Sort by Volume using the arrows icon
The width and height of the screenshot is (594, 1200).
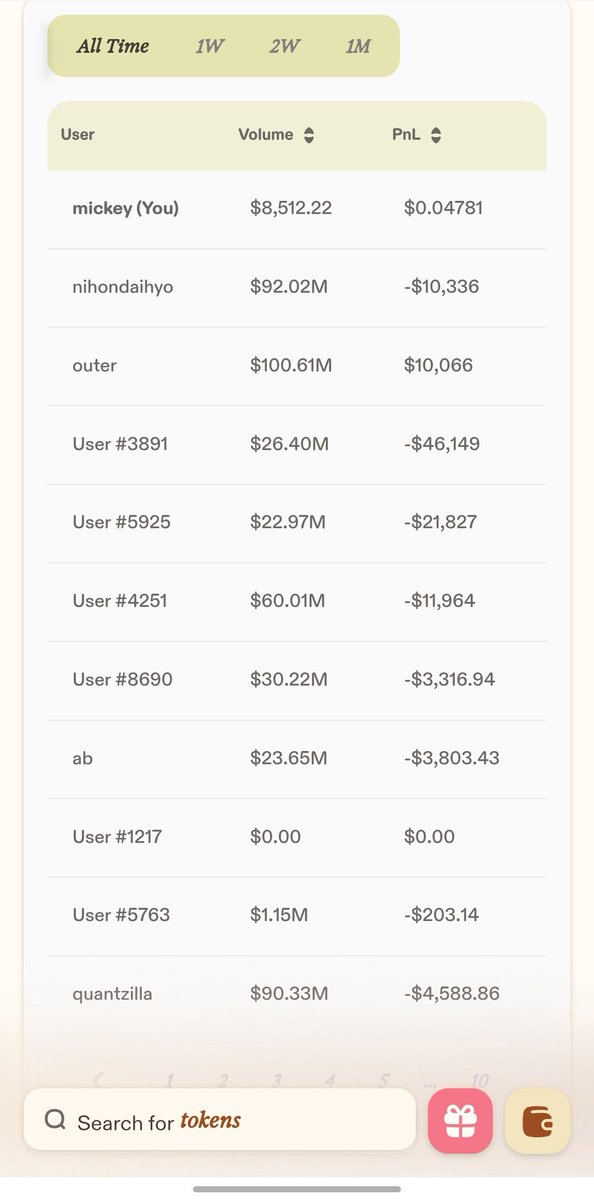pyautogui.click(x=309, y=135)
